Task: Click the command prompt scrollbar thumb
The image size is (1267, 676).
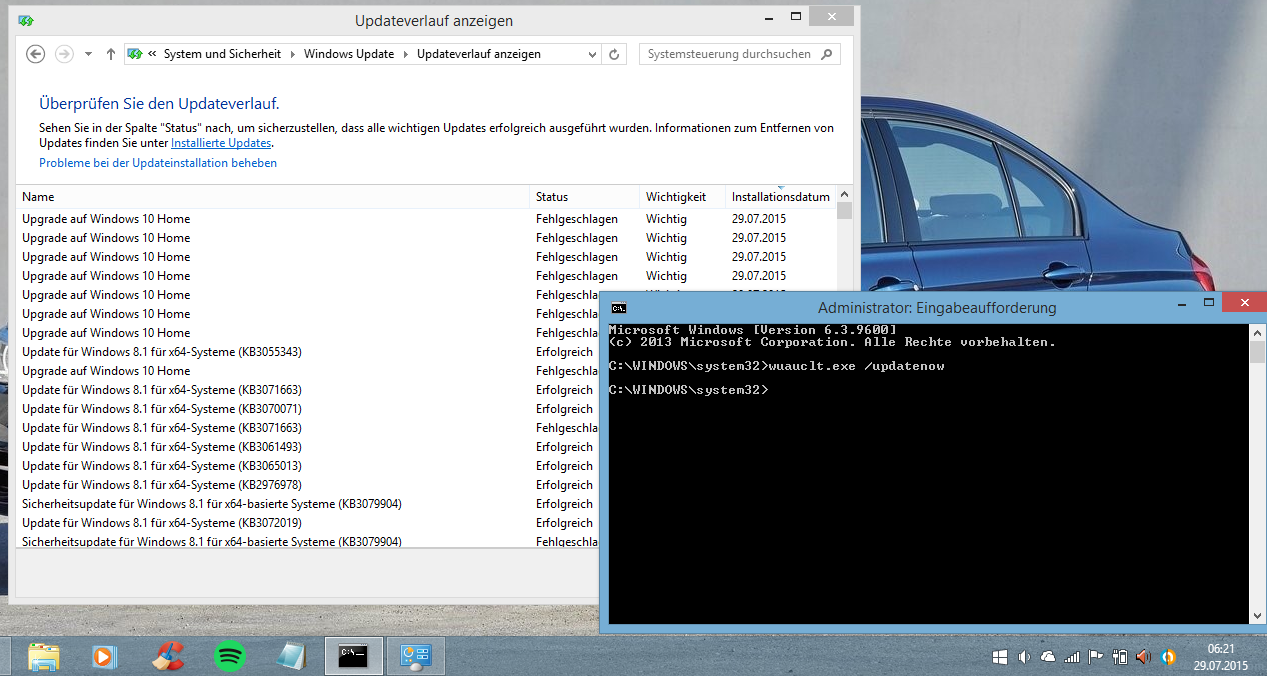Action: 1257,351
